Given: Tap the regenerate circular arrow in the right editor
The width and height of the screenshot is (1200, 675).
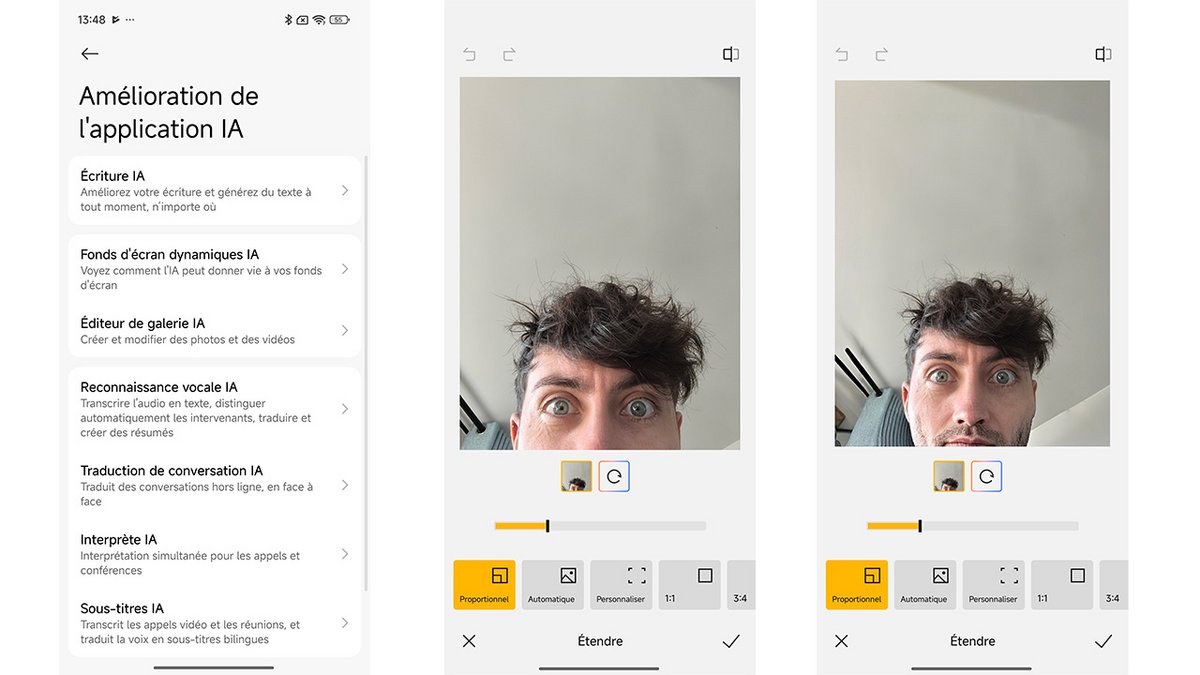Looking at the screenshot, I should pos(986,477).
